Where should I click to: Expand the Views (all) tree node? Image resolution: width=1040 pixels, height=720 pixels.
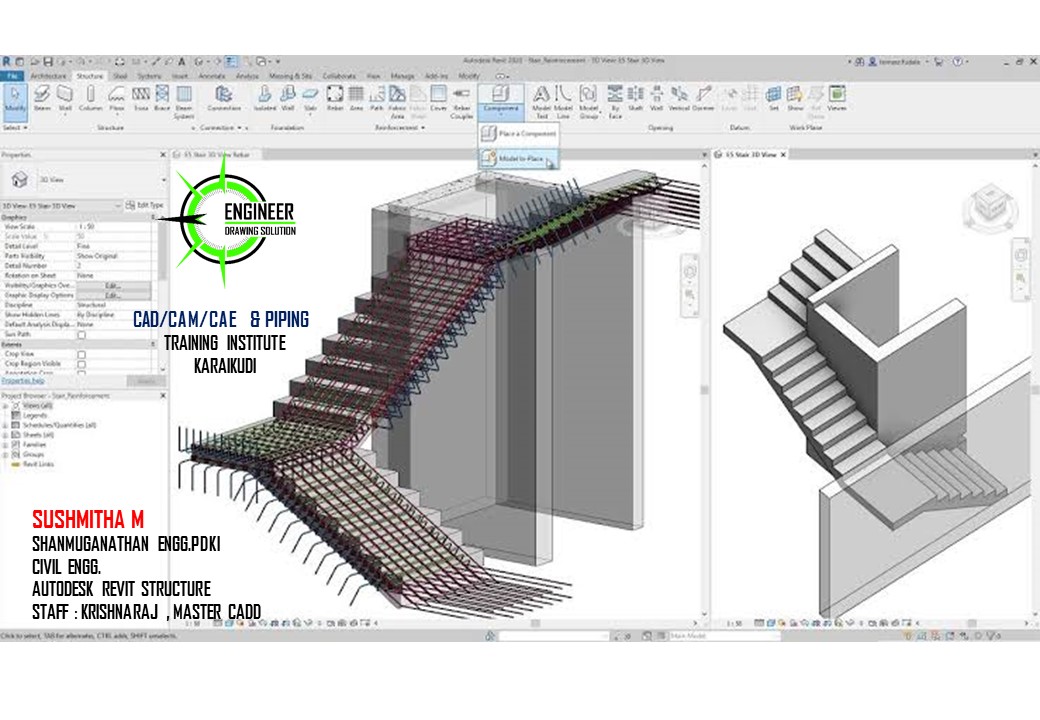tap(5, 406)
